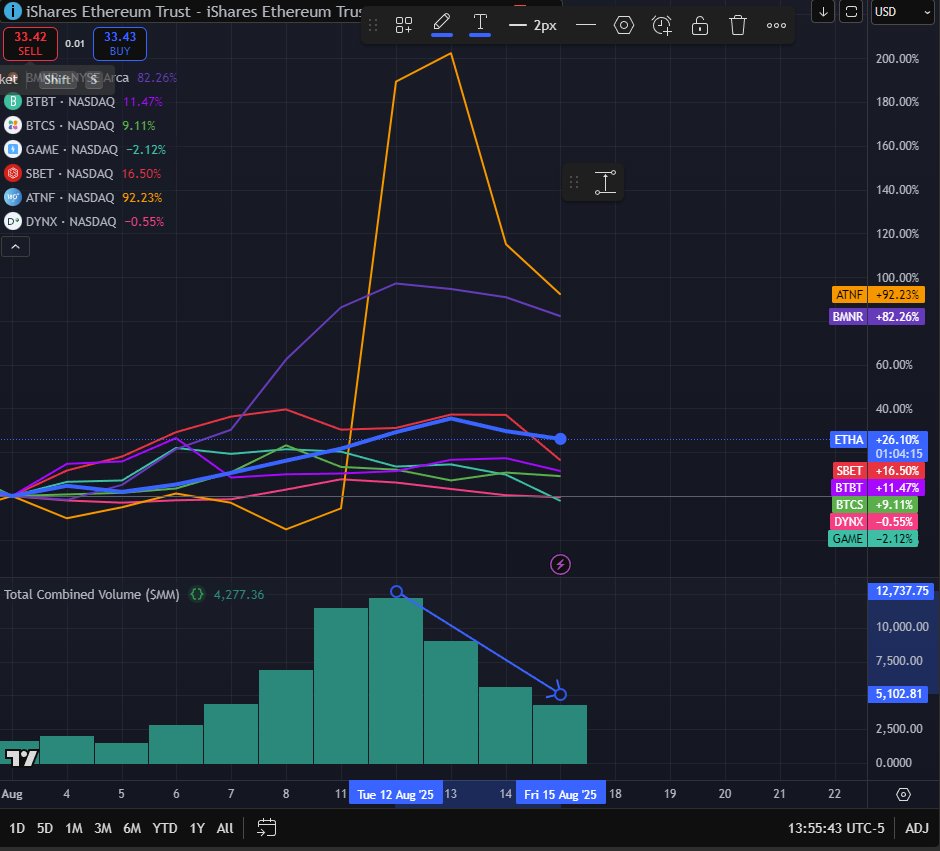Delete drawing with trash icon
The width and height of the screenshot is (940, 851).
pyautogui.click(x=738, y=25)
